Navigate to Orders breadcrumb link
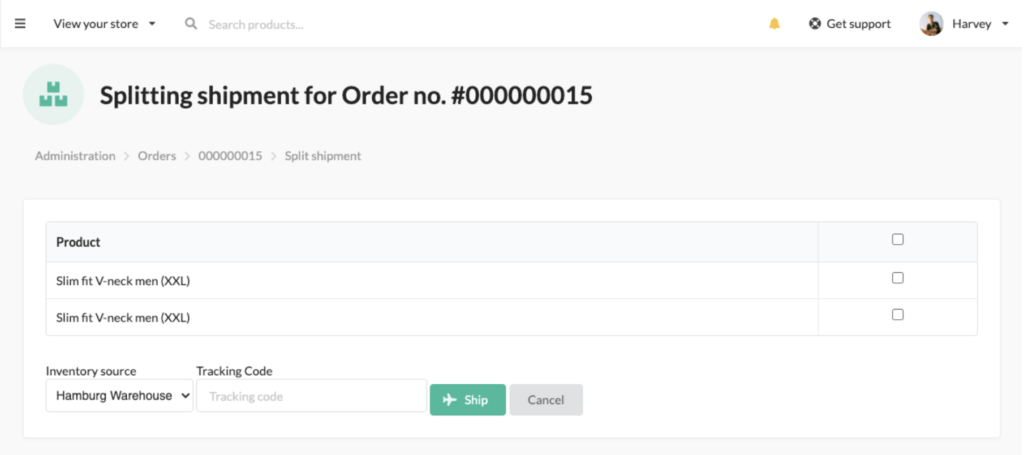This screenshot has width=1024, height=455. click(x=157, y=156)
